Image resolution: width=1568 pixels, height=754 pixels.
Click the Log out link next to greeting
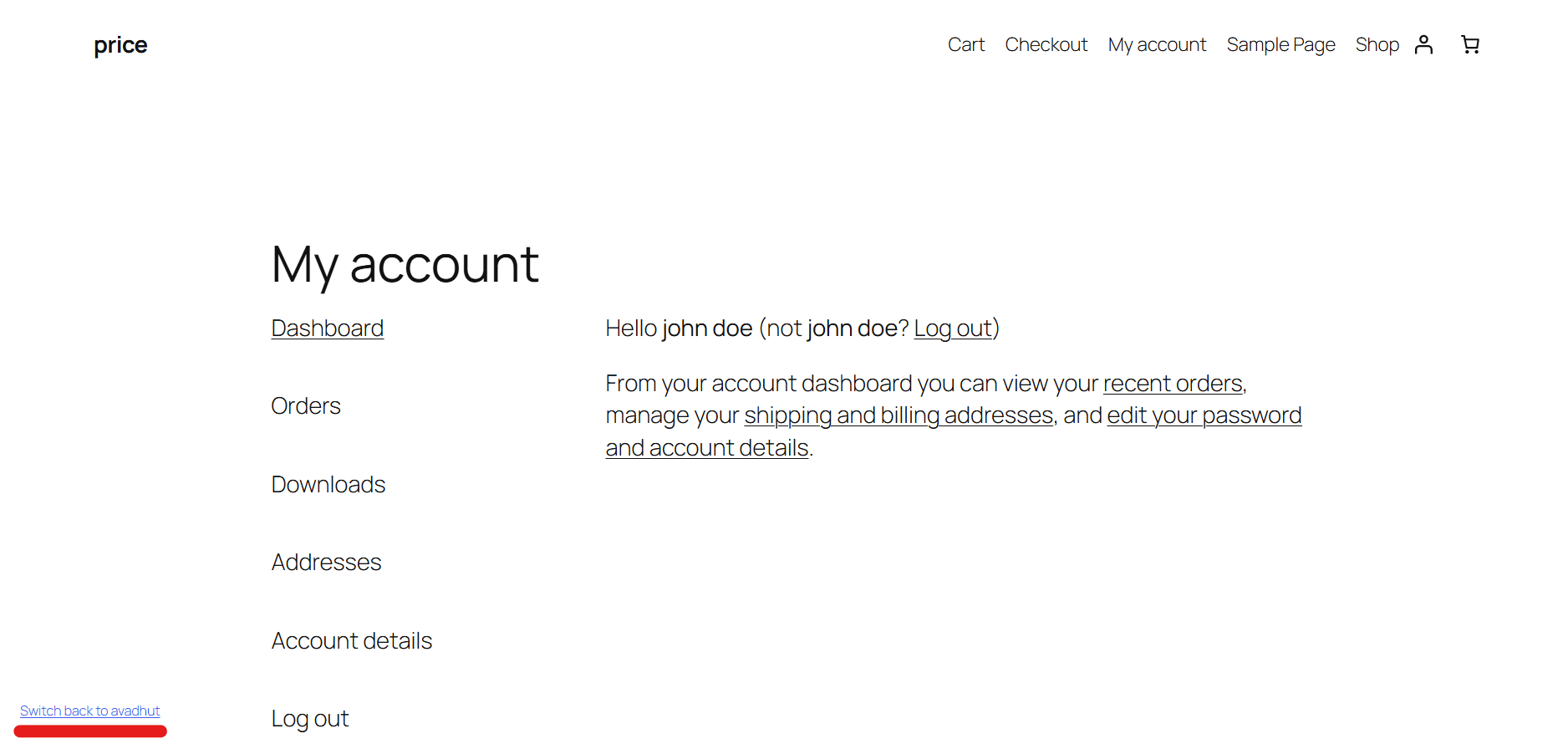[x=952, y=328]
